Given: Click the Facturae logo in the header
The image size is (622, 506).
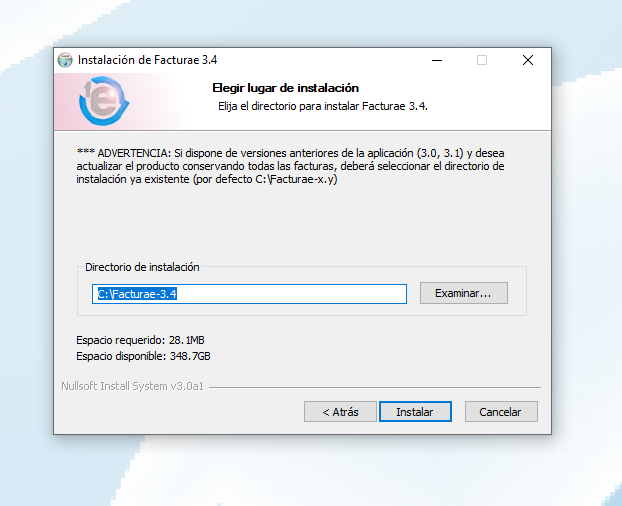Looking at the screenshot, I should [104, 101].
